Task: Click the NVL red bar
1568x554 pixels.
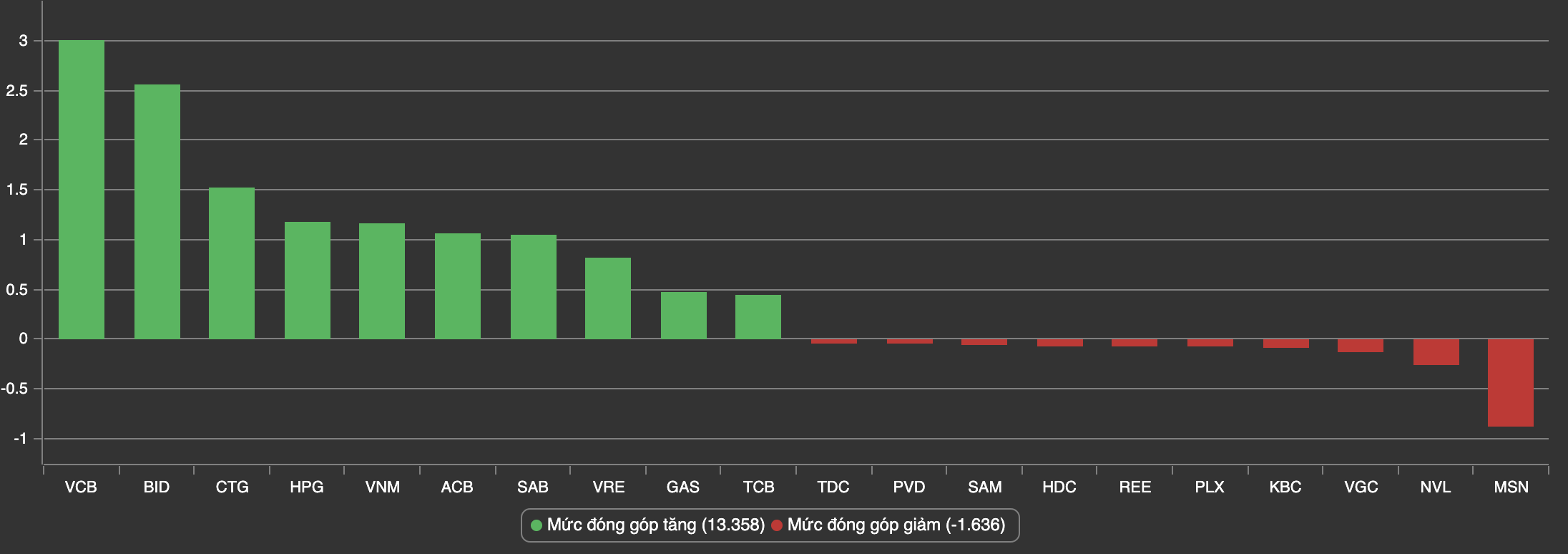Action: click(x=1436, y=352)
